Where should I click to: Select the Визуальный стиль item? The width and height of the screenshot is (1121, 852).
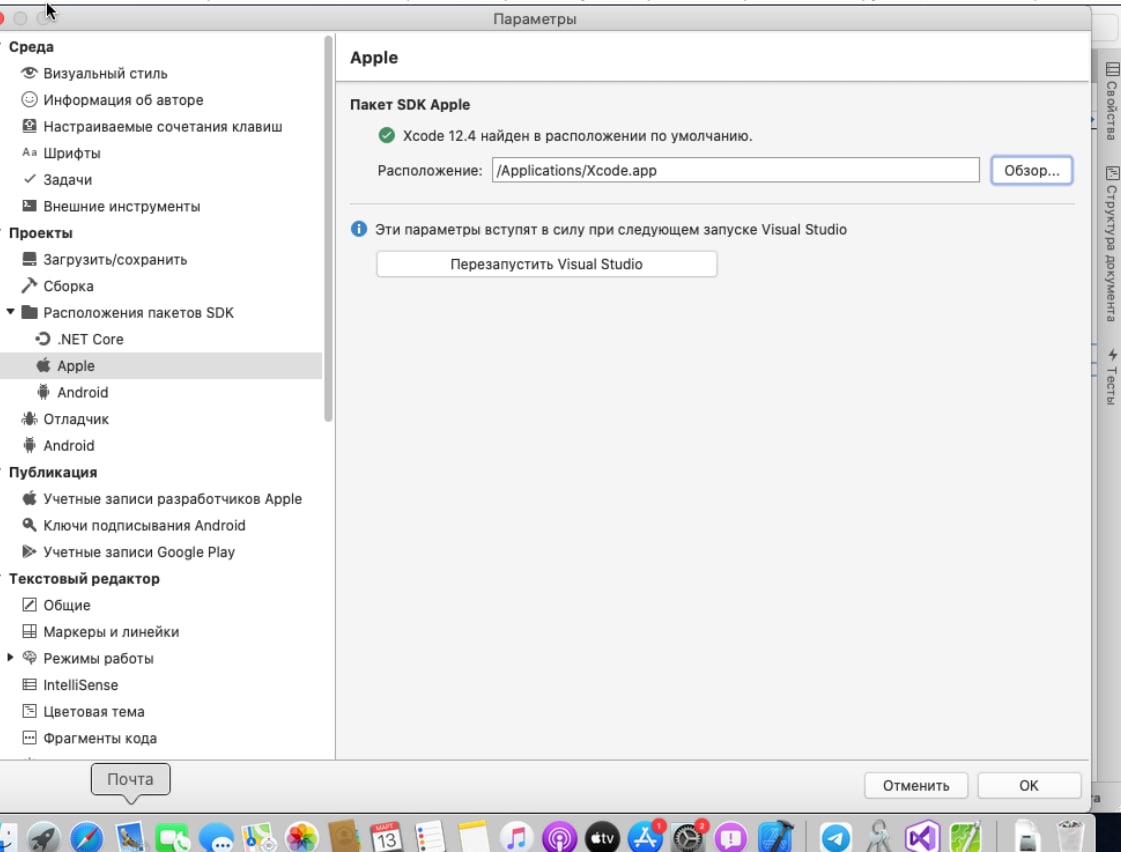click(x=105, y=73)
